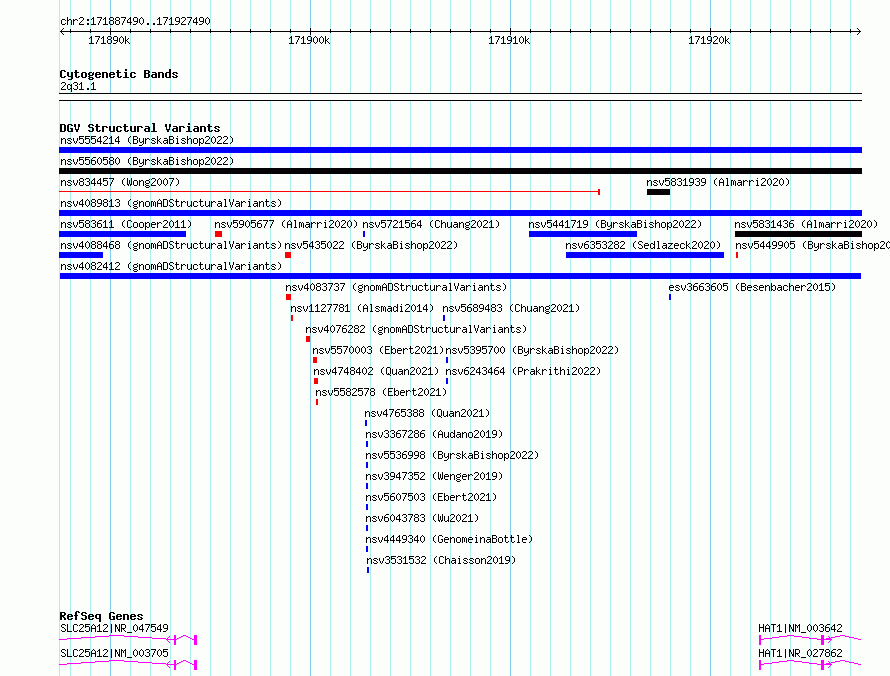The height and width of the screenshot is (676, 890).
Task: Click nsv4748402 (Quan2021) label
Action: click(376, 371)
